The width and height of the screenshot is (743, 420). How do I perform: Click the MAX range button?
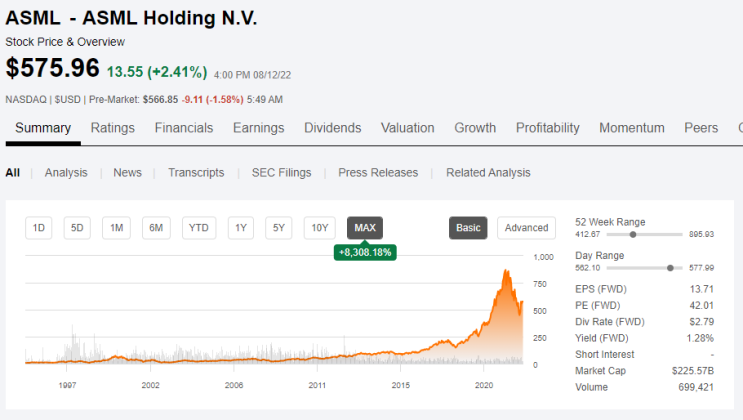pyautogui.click(x=365, y=228)
